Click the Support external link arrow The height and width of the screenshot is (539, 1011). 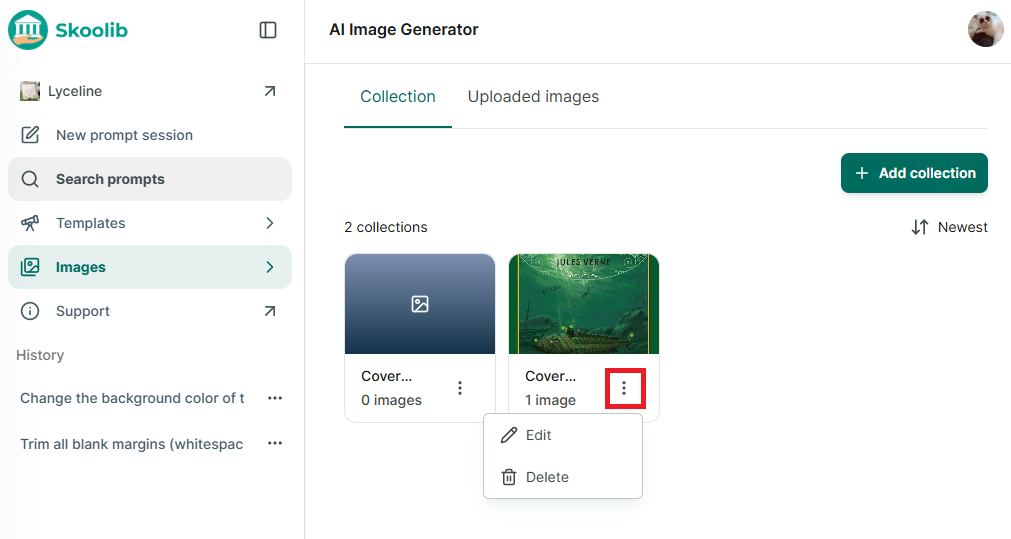point(270,311)
